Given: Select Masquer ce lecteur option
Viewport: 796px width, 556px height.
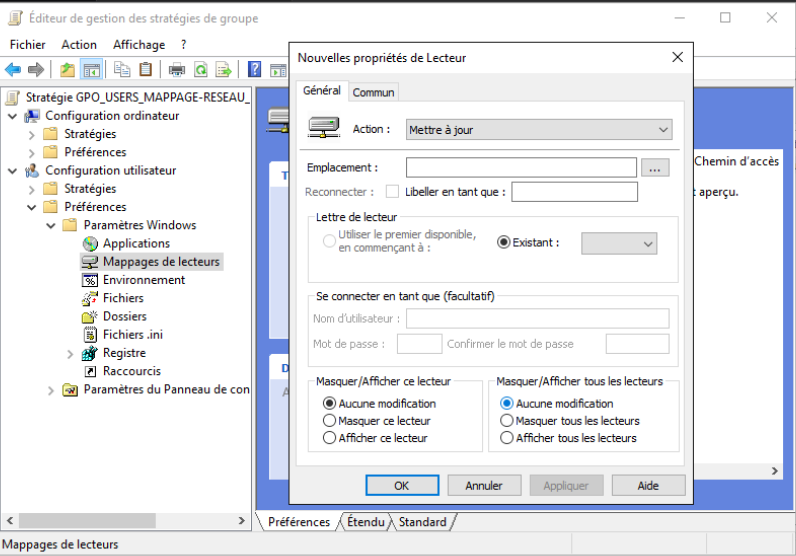Looking at the screenshot, I should pos(329,420).
